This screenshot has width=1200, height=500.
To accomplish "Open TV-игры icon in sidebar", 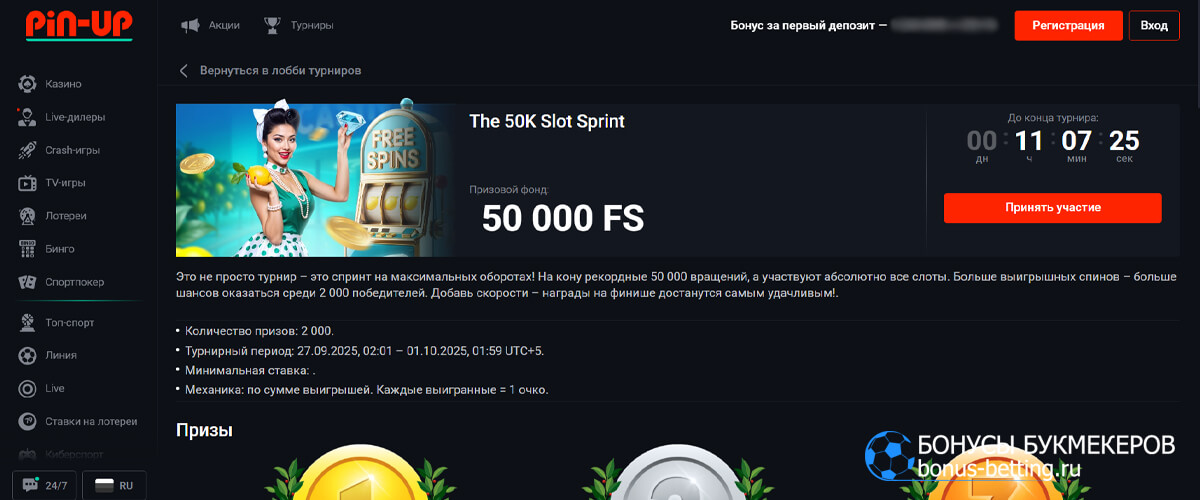I will (27, 183).
